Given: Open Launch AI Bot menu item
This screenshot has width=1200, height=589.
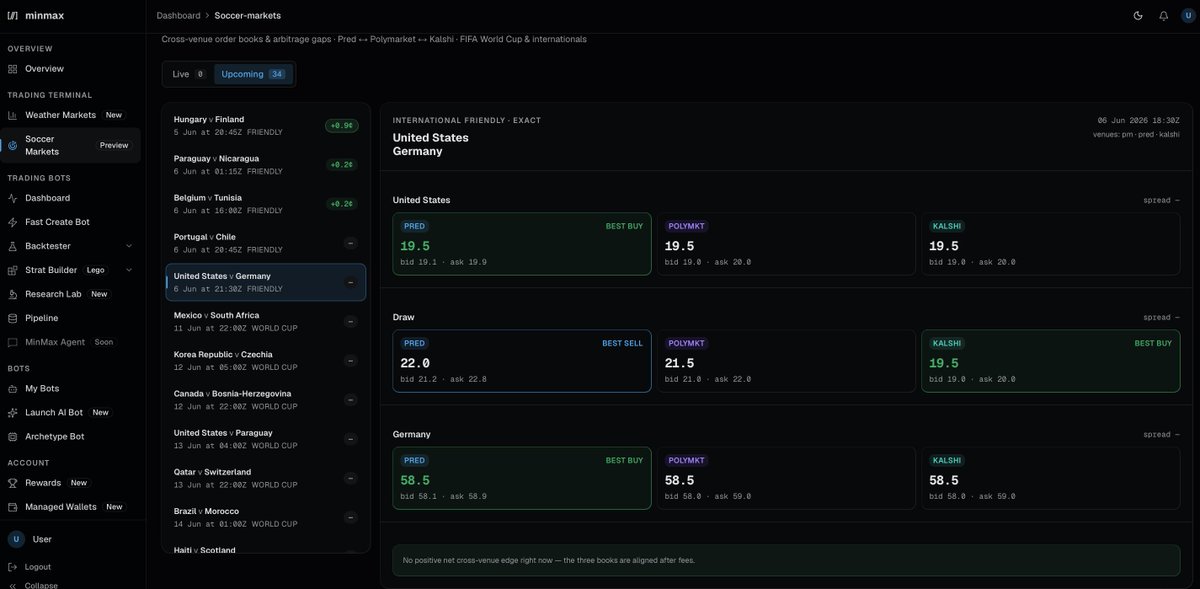Looking at the screenshot, I should 70,412.
